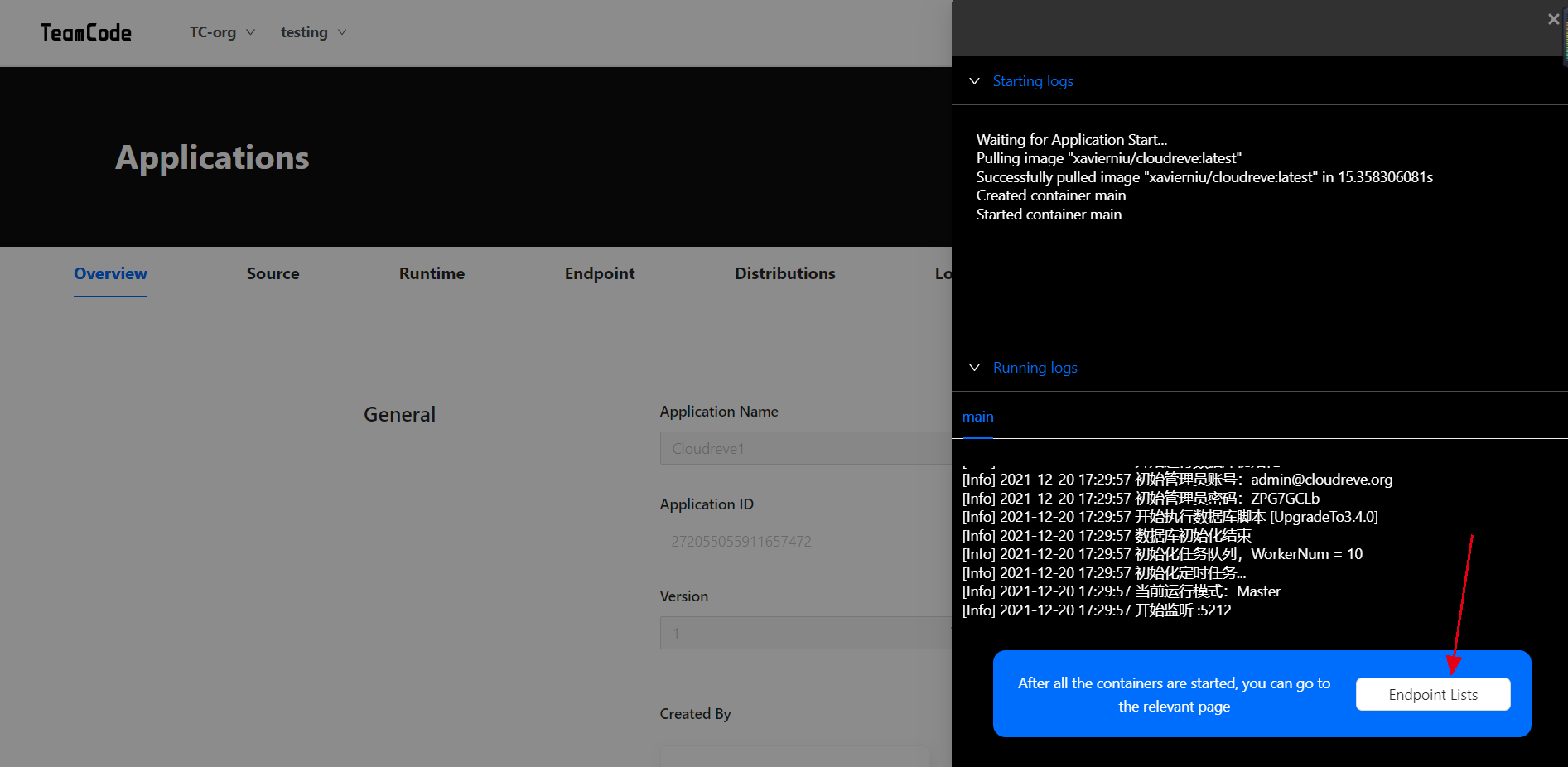This screenshot has height=767, width=1568.
Task: Switch to the Distributions tab
Action: (x=784, y=273)
